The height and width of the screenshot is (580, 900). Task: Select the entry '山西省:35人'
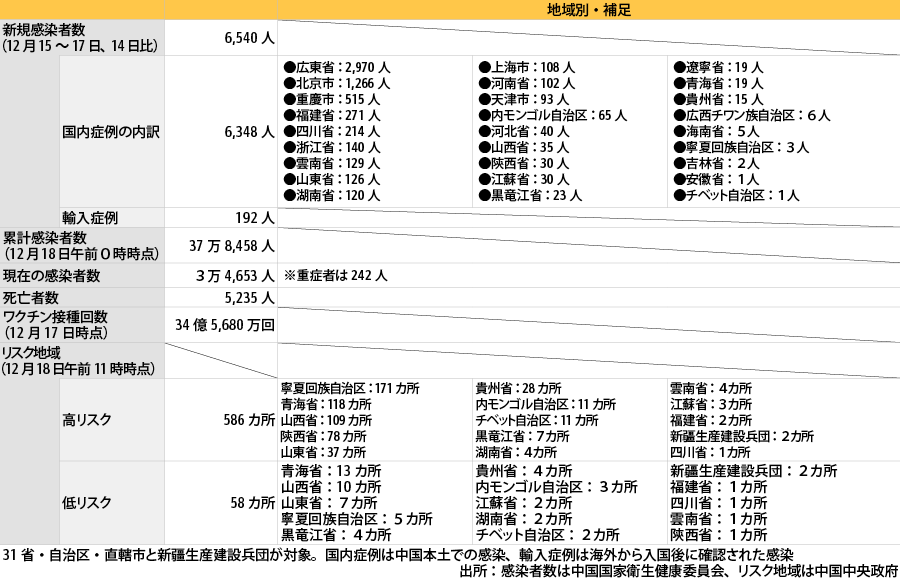coord(523,148)
